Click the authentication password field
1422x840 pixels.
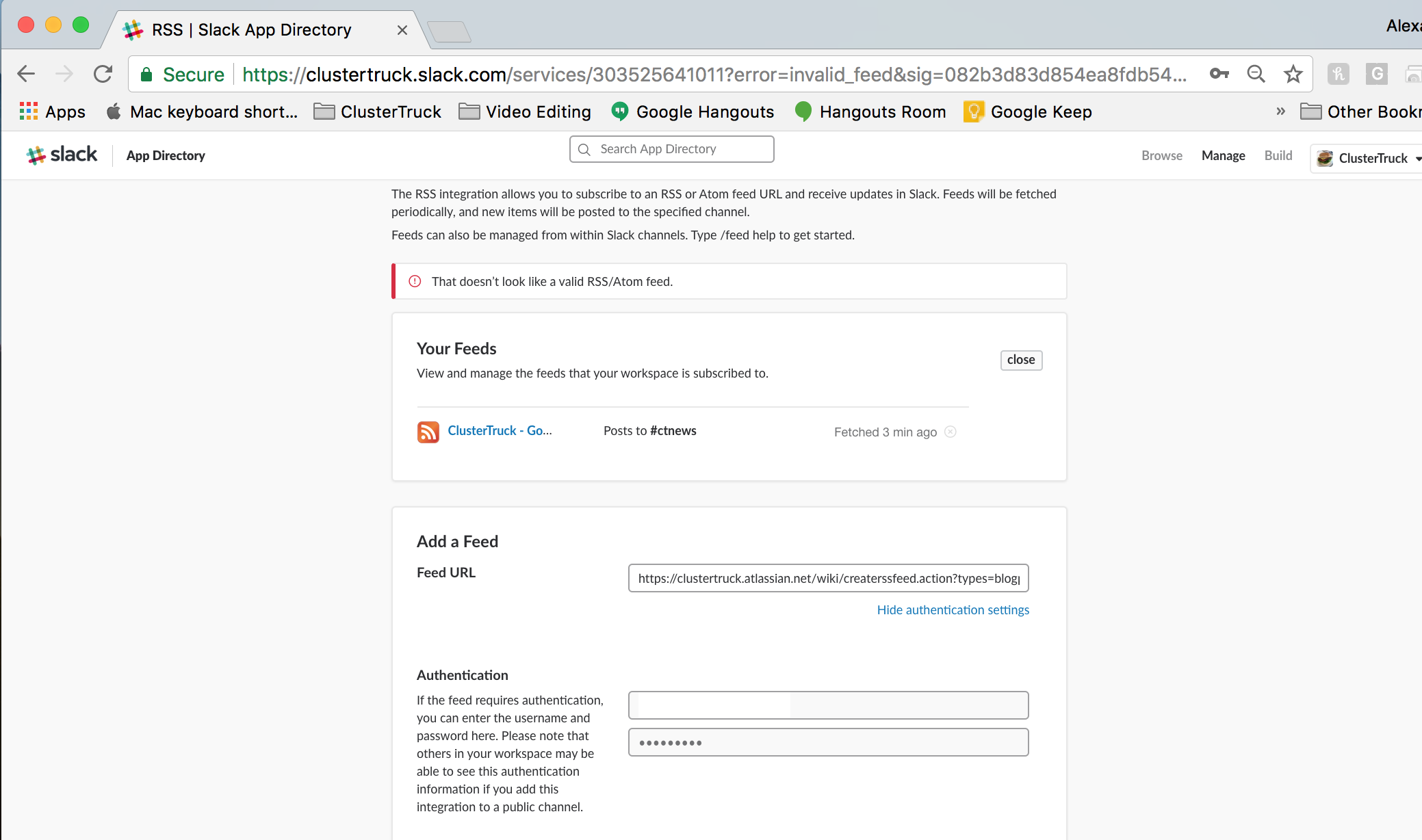[828, 742]
